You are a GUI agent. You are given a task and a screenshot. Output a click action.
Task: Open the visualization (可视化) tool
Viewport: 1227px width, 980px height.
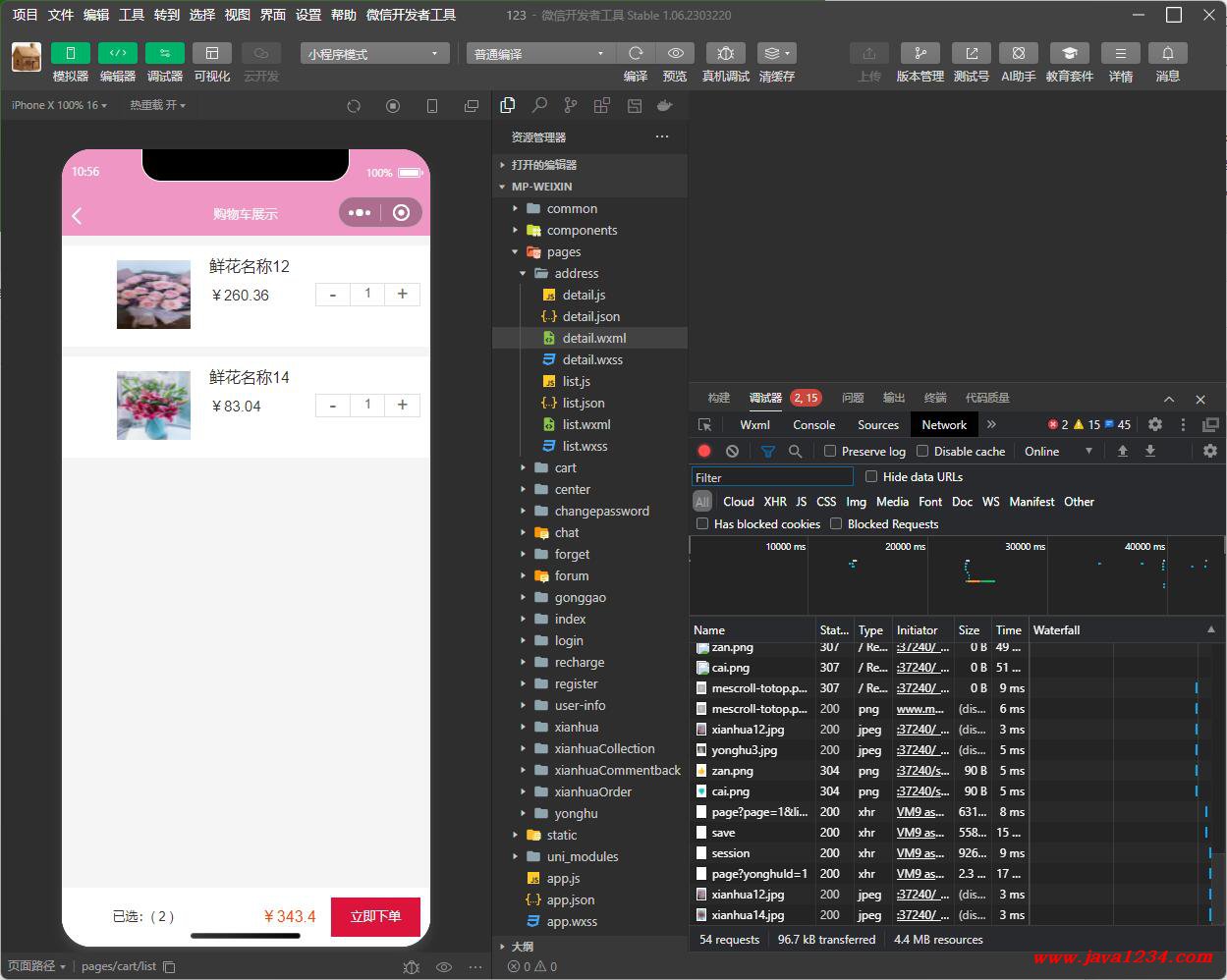211,53
